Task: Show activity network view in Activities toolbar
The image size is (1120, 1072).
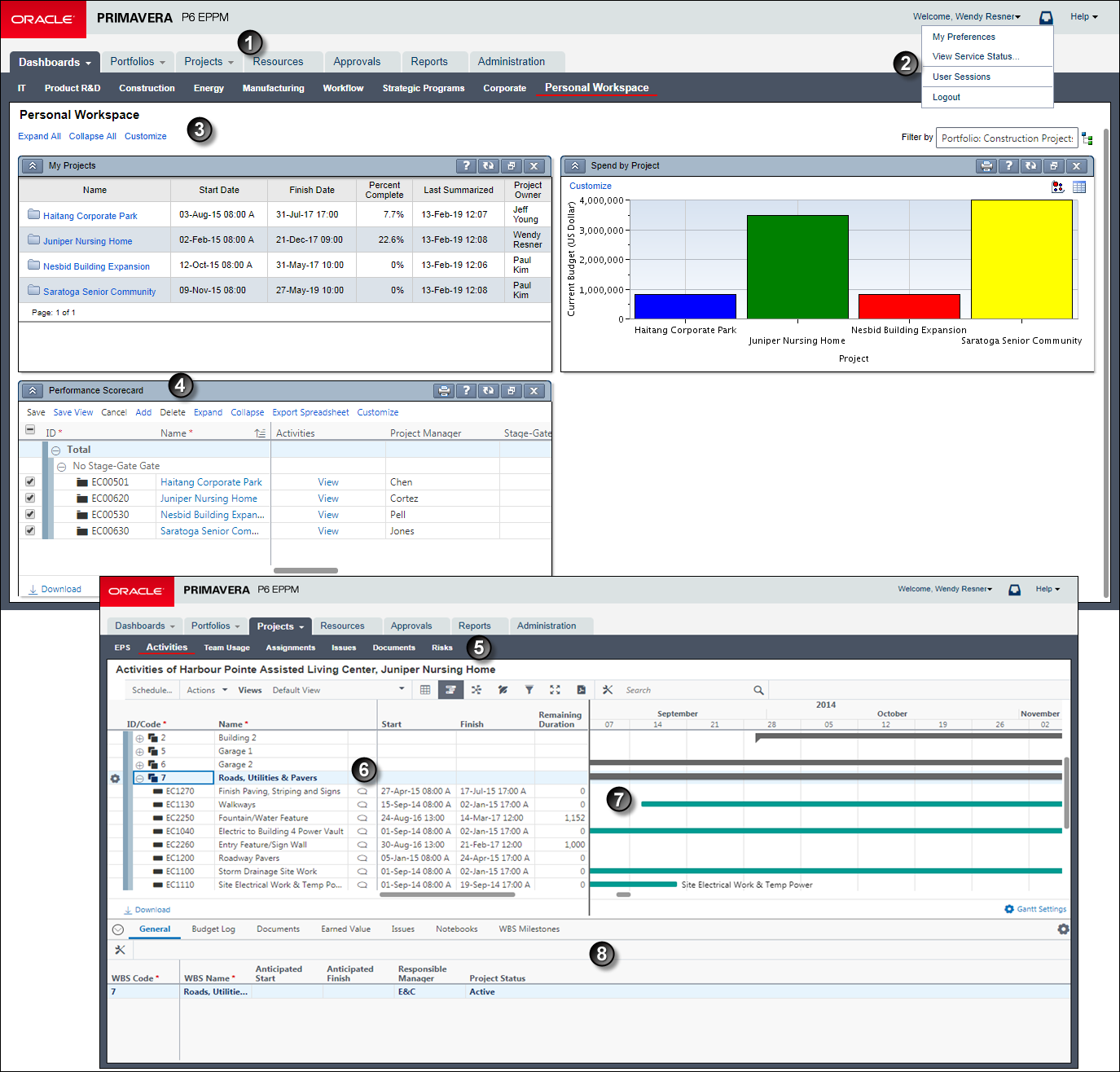Action: [477, 690]
